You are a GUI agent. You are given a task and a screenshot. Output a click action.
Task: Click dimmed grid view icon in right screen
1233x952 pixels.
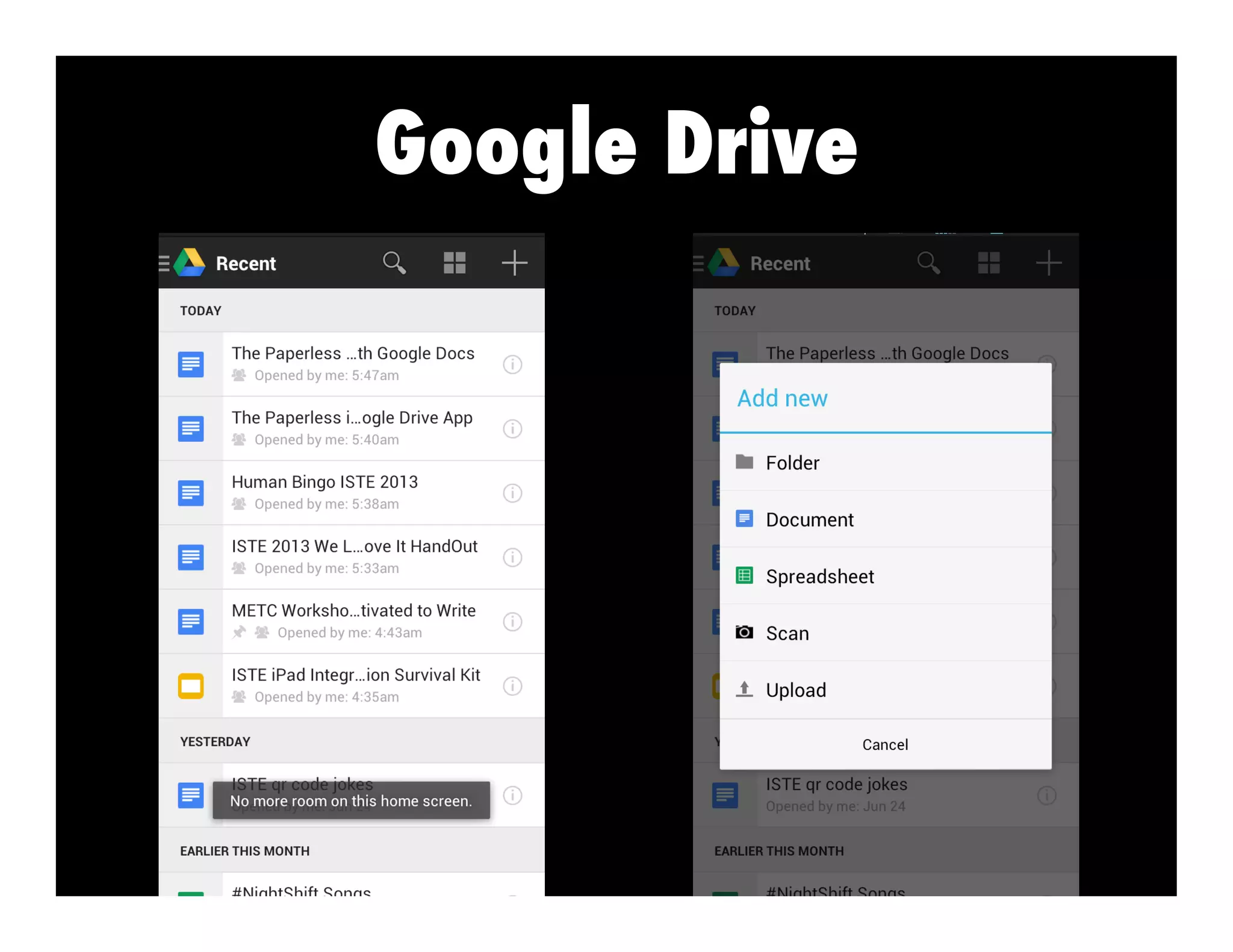click(x=989, y=263)
